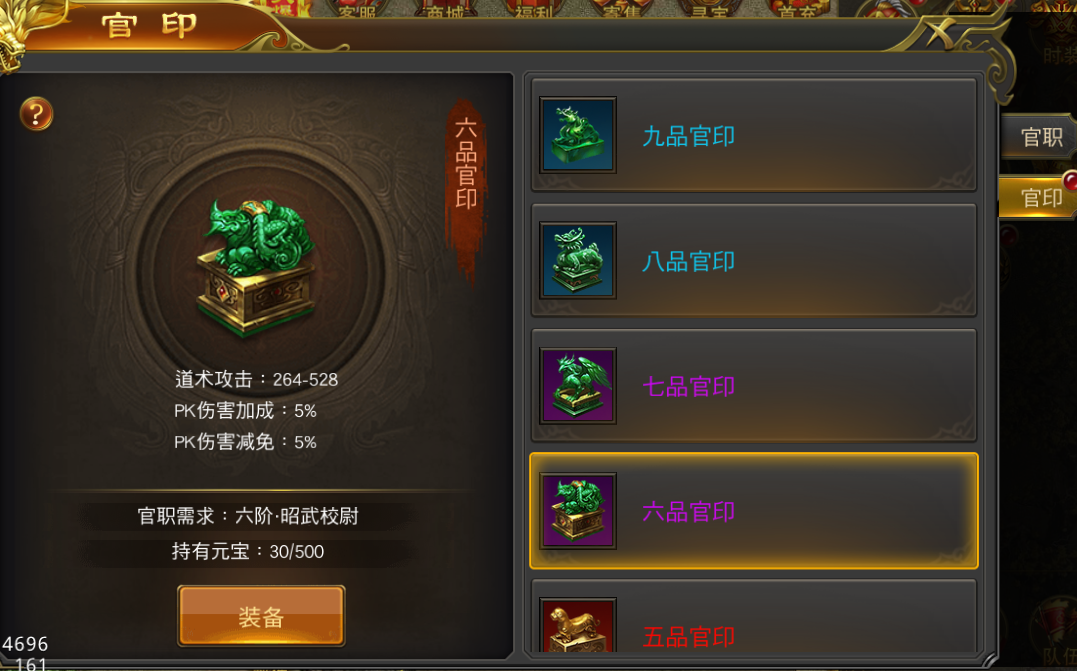Viewport: 1077px width, 671px height.
Task: Select the golden 五品官印 seal icon
Action: 578,625
